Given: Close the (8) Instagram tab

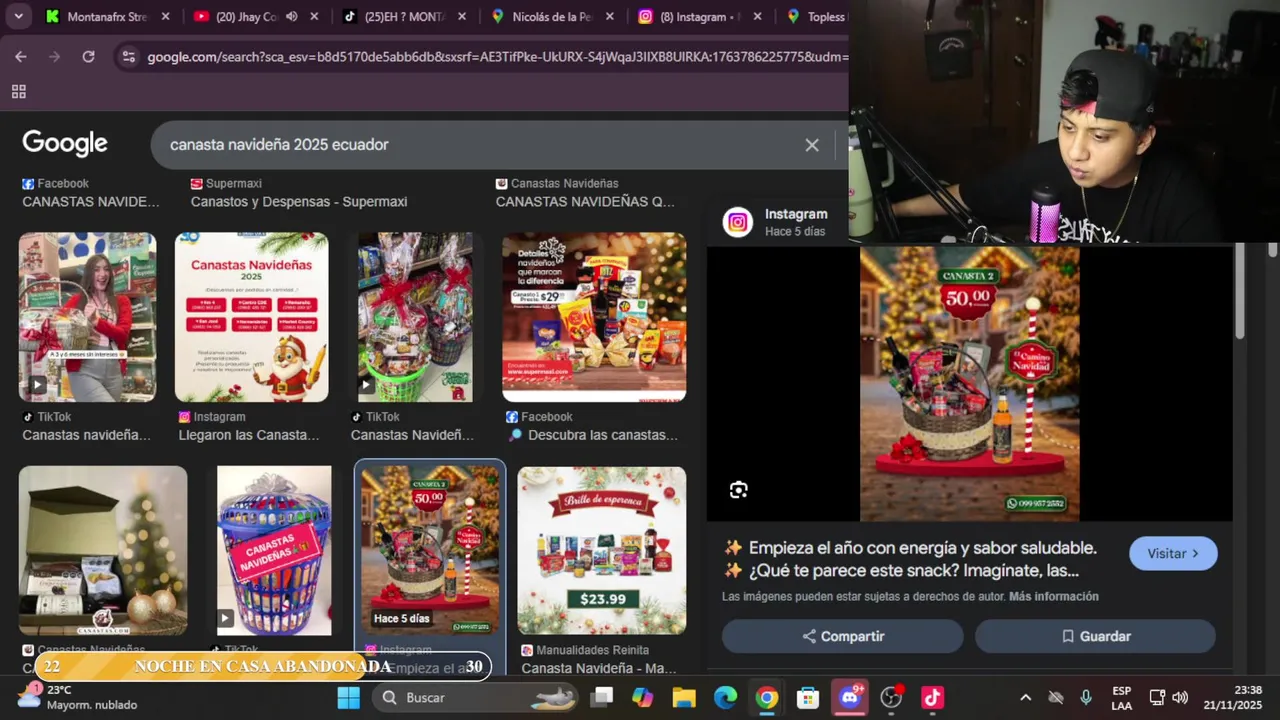Looking at the screenshot, I should [x=757, y=16].
